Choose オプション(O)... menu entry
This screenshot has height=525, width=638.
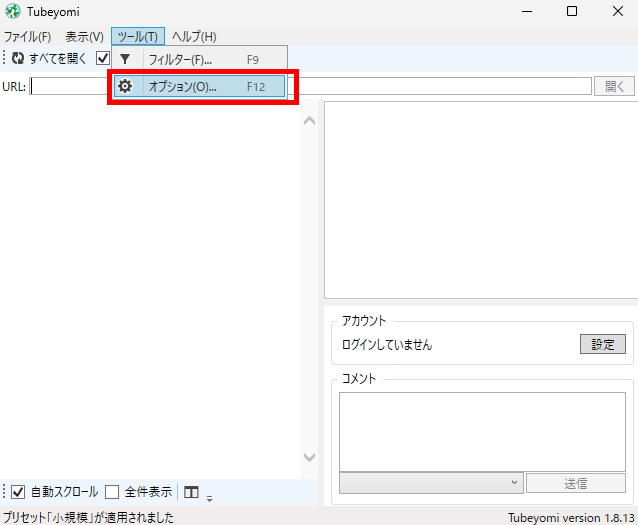(199, 86)
